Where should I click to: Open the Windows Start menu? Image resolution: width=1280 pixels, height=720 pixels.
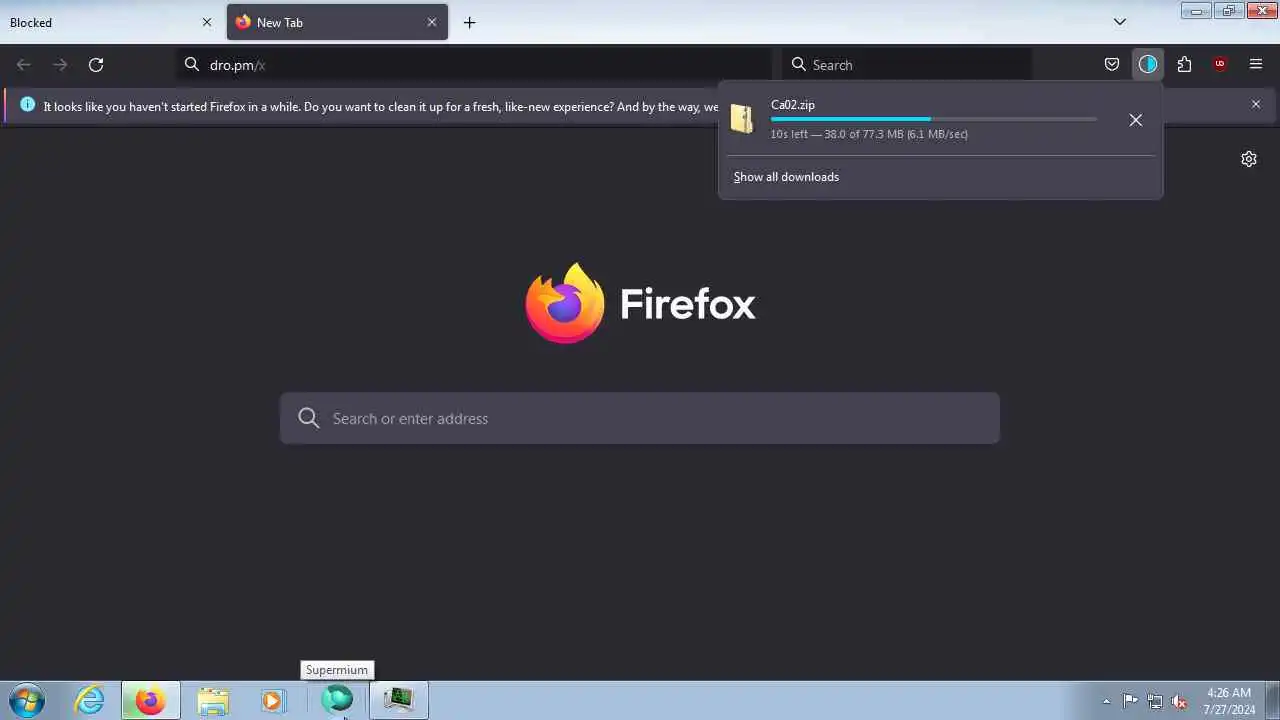pos(27,700)
